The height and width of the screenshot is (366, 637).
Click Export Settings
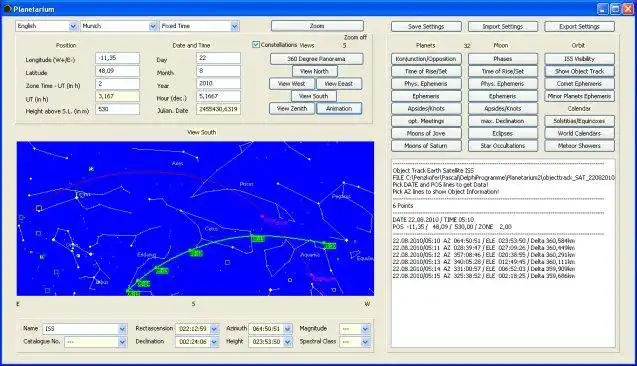coord(579,26)
